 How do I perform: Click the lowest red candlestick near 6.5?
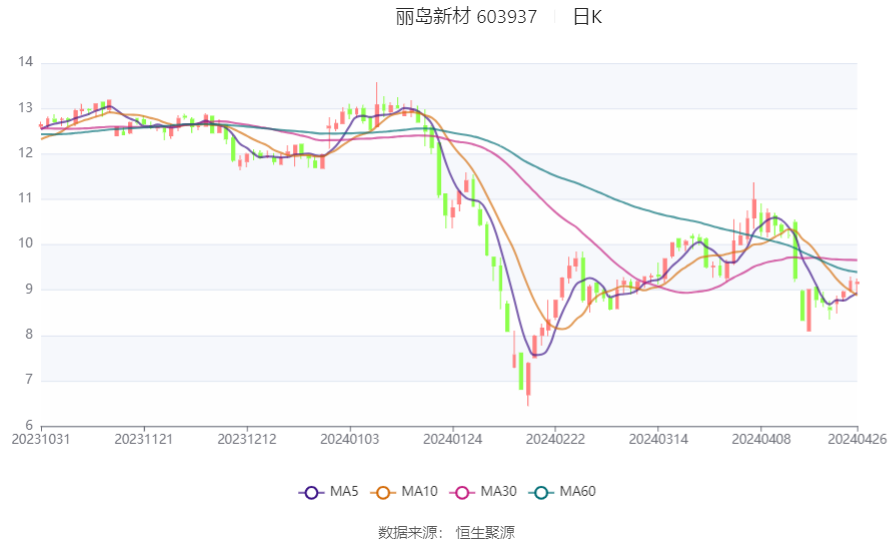[528, 380]
